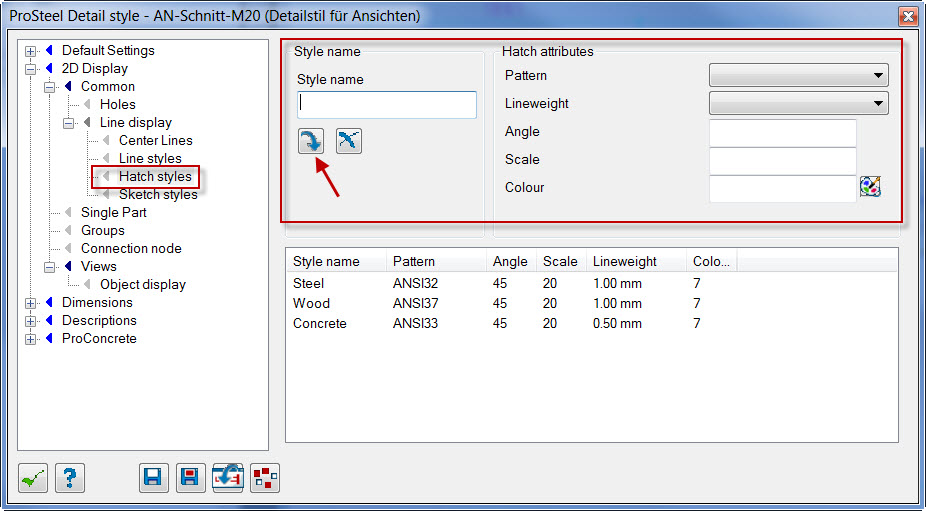Close the ProSteel Detail style dialog

[x=906, y=17]
